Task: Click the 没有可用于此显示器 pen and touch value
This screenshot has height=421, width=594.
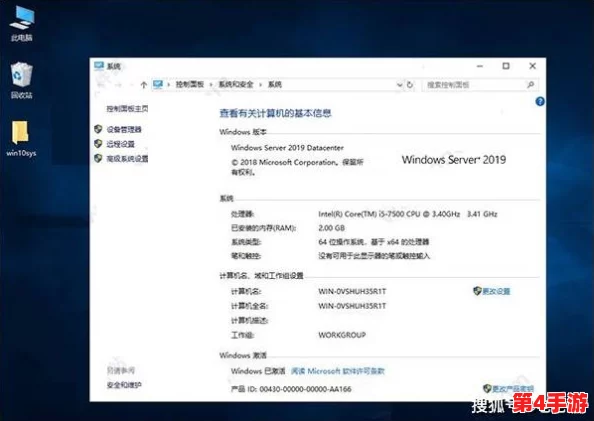Action: click(x=374, y=256)
